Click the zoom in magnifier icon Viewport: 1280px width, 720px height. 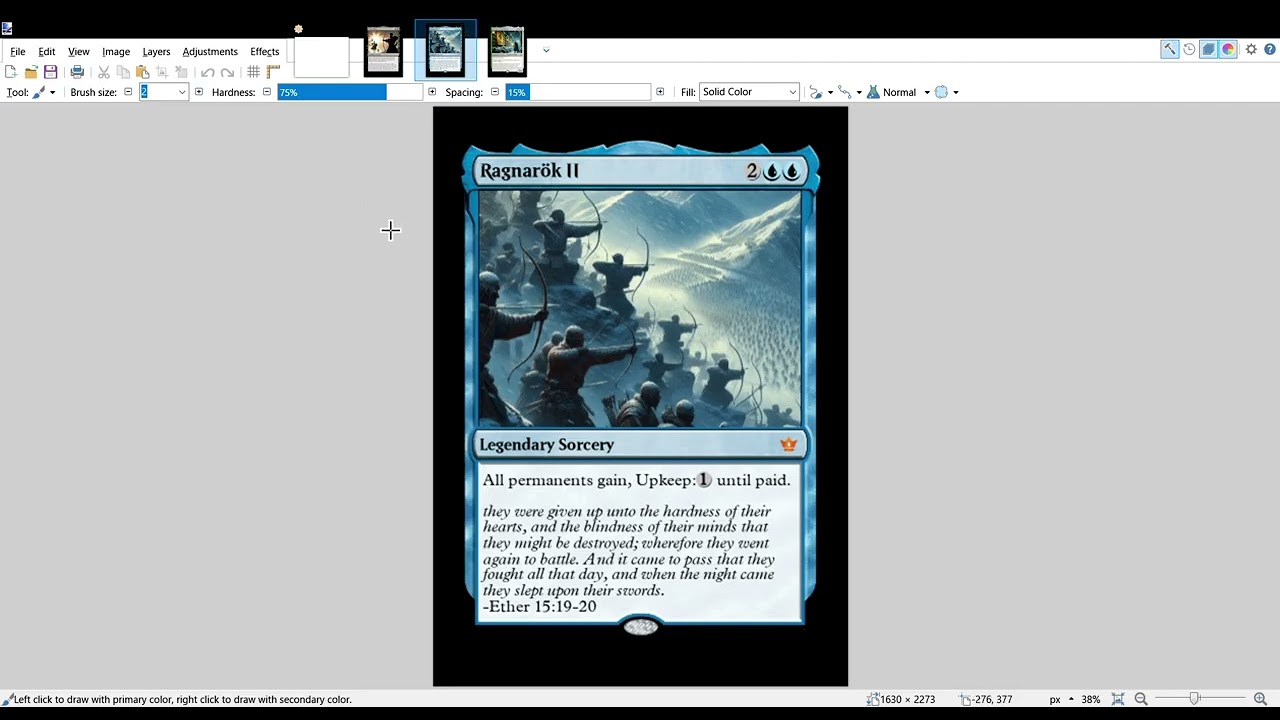(x=1260, y=699)
